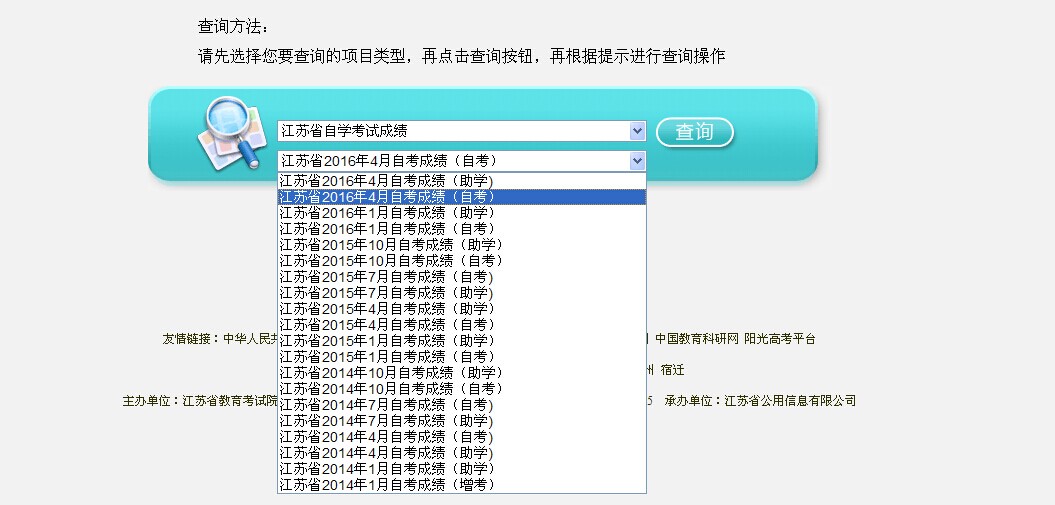Click the 查询方法： heading text
The height and width of the screenshot is (505, 1055).
click(233, 27)
